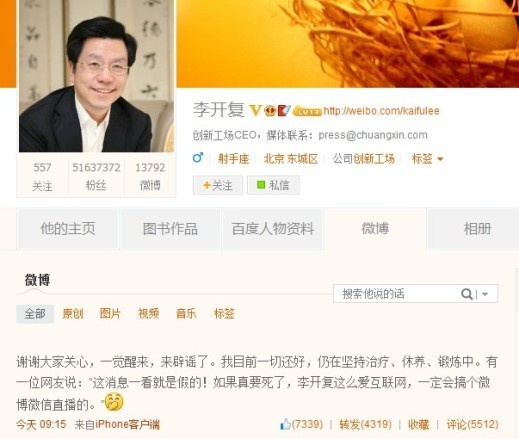Open the search options dropdown arrow
Screen dimensions: 519x439
coord(485,294)
